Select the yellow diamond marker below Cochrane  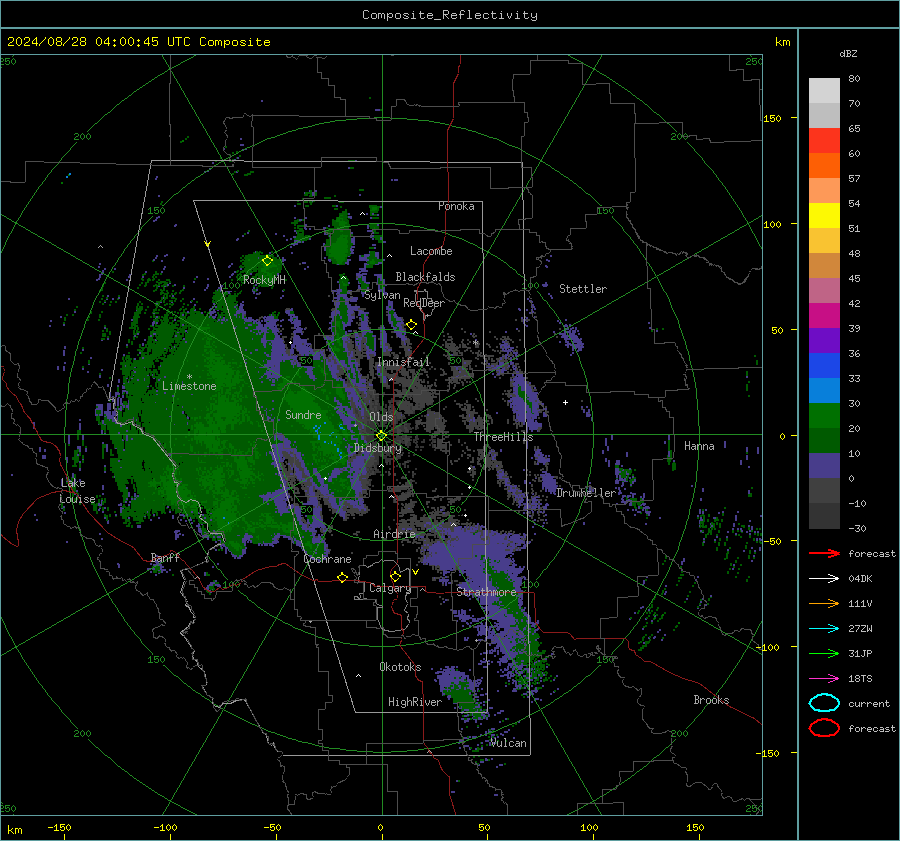coord(342,577)
